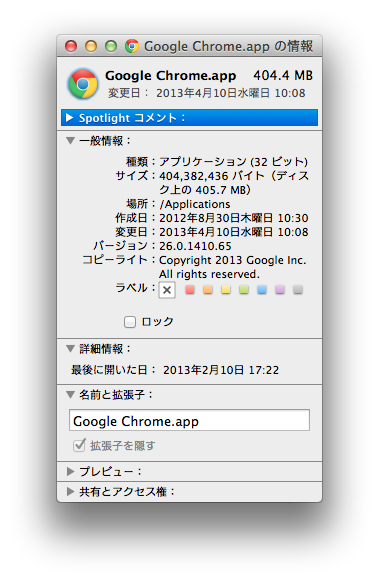Click the version number 26.0.1410.65

[195, 246]
